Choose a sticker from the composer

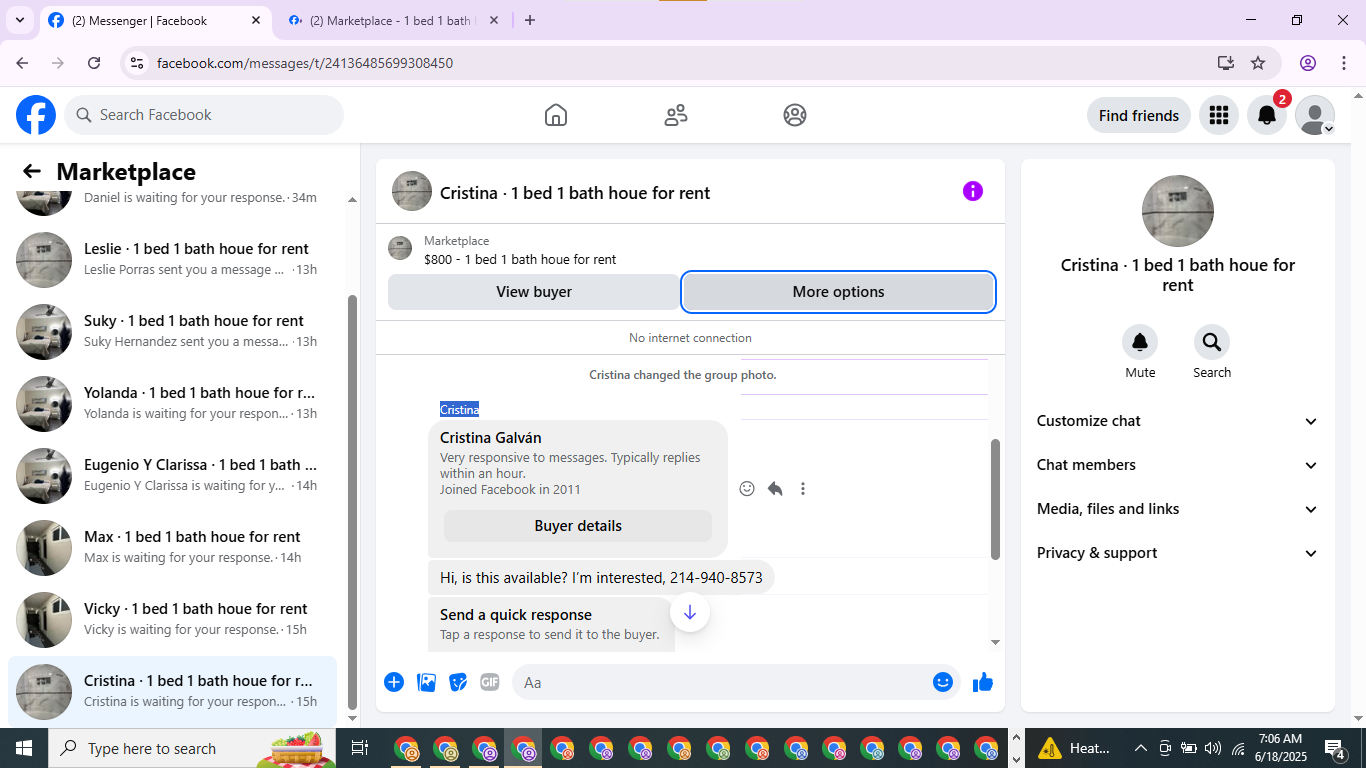tap(459, 682)
